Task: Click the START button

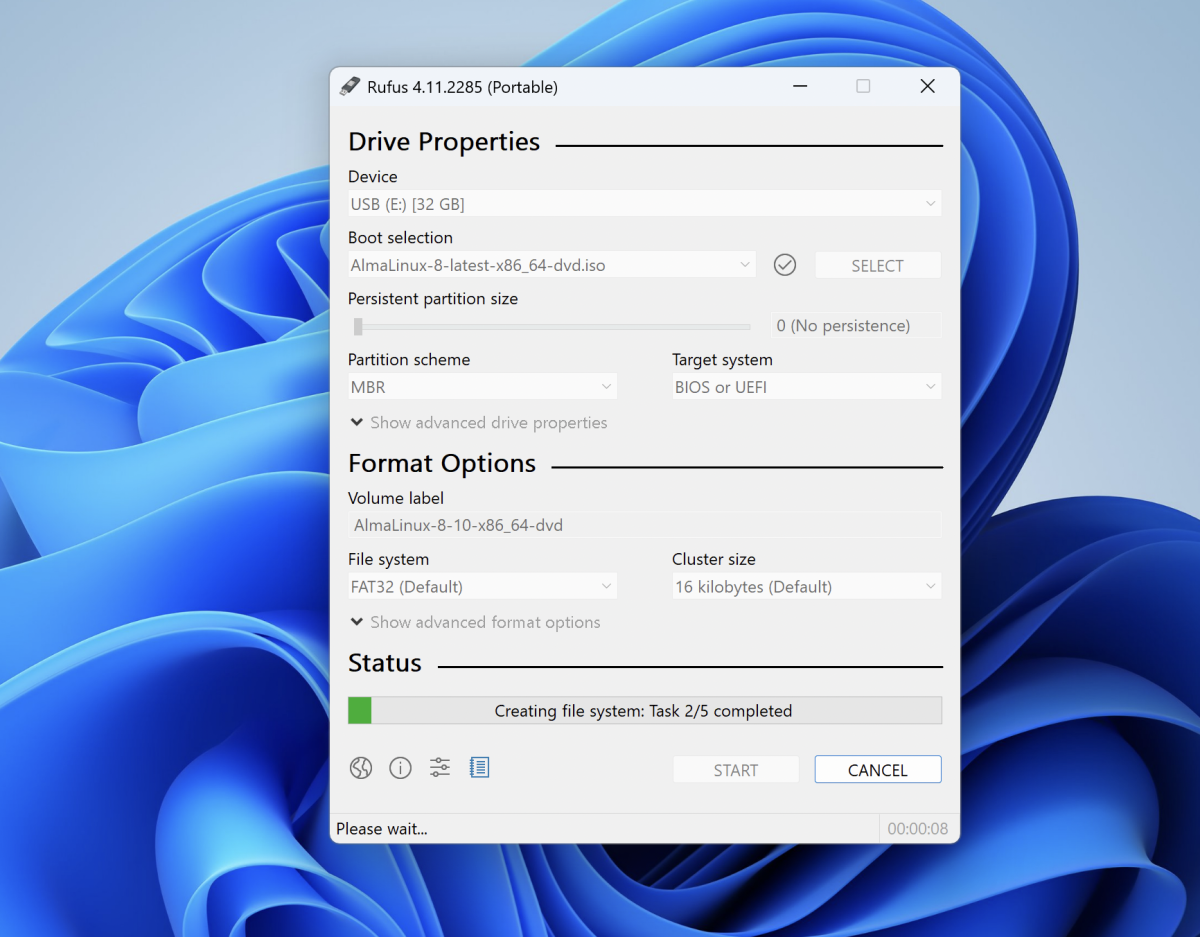Action: pos(736,770)
